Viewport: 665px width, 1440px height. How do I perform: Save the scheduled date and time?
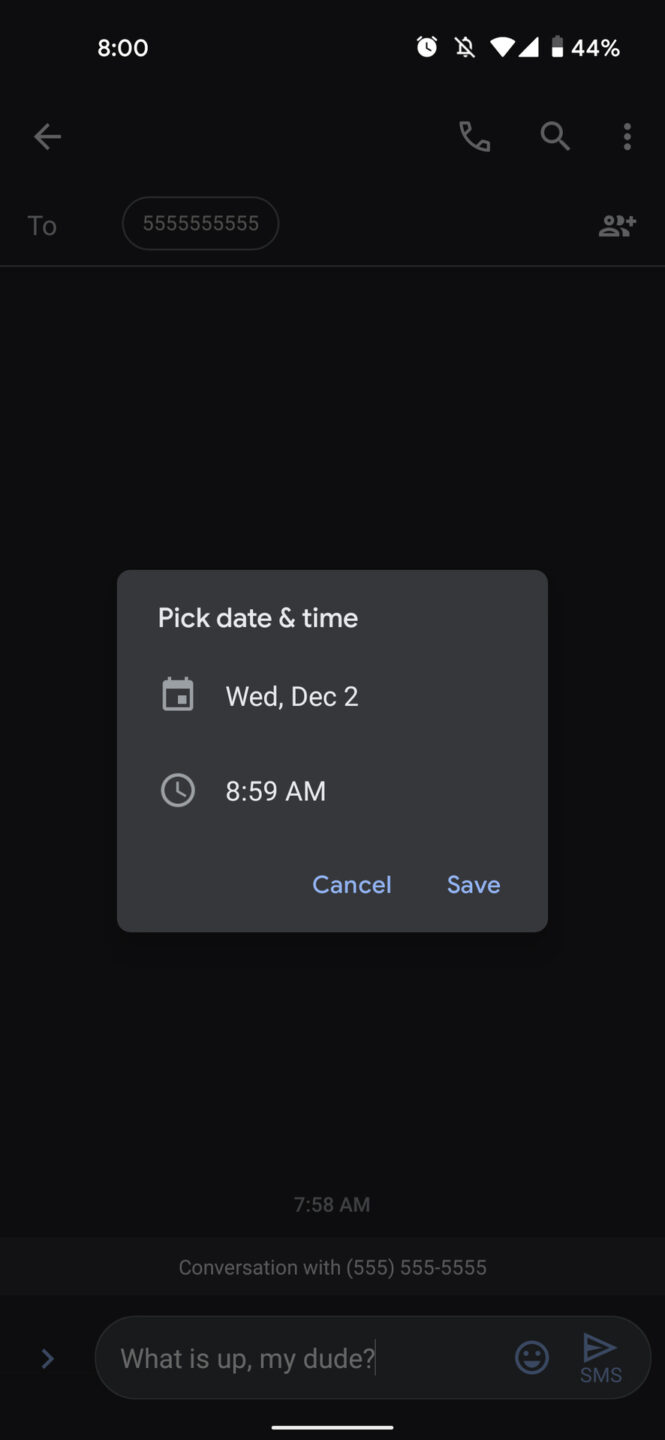(x=473, y=884)
